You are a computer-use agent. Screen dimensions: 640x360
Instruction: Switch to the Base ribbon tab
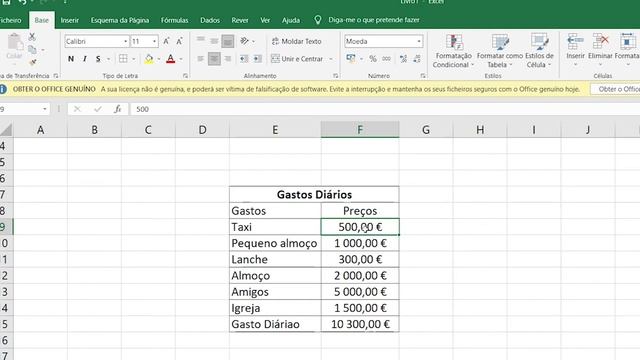pos(42,20)
